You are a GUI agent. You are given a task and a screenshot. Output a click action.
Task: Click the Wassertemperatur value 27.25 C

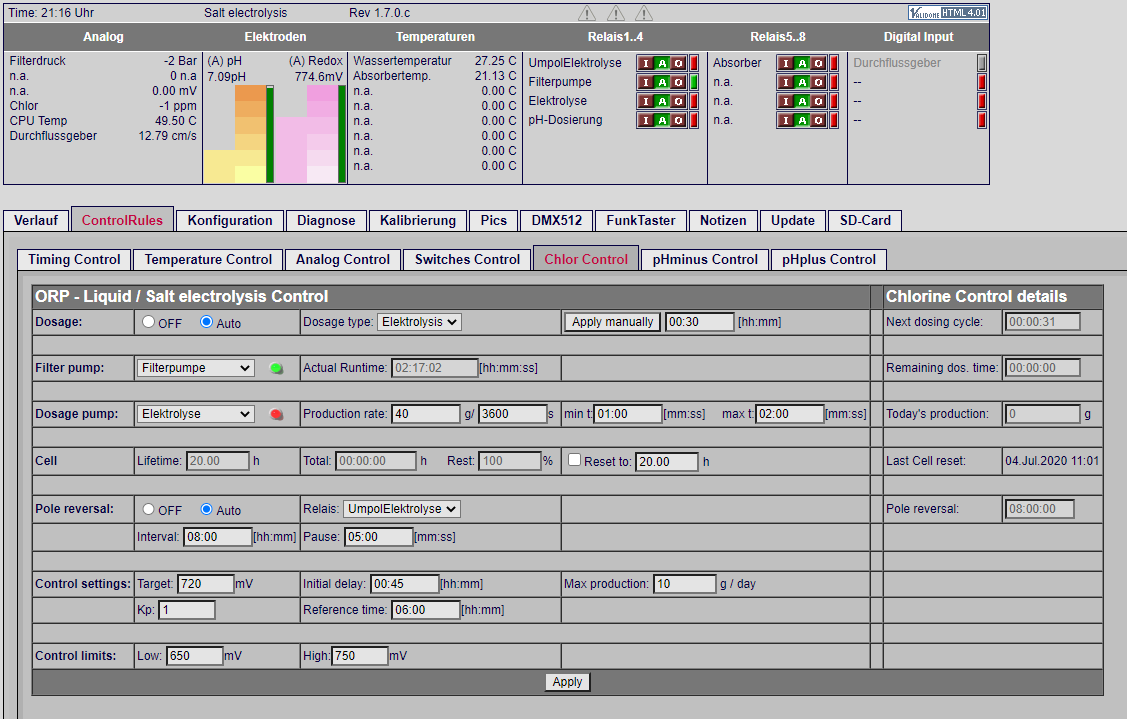[x=495, y=61]
